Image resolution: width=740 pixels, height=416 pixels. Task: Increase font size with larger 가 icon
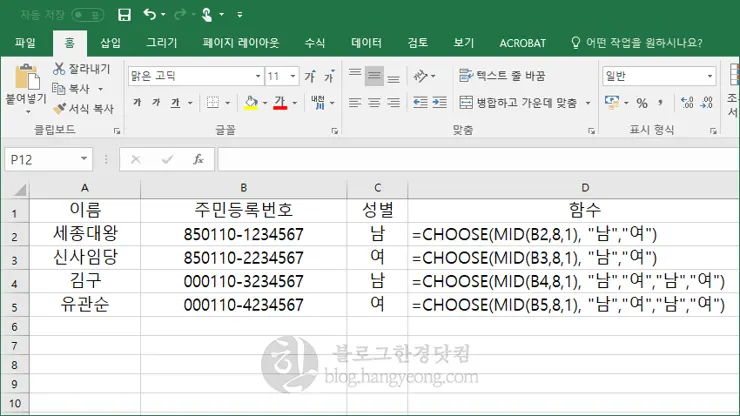coord(310,76)
